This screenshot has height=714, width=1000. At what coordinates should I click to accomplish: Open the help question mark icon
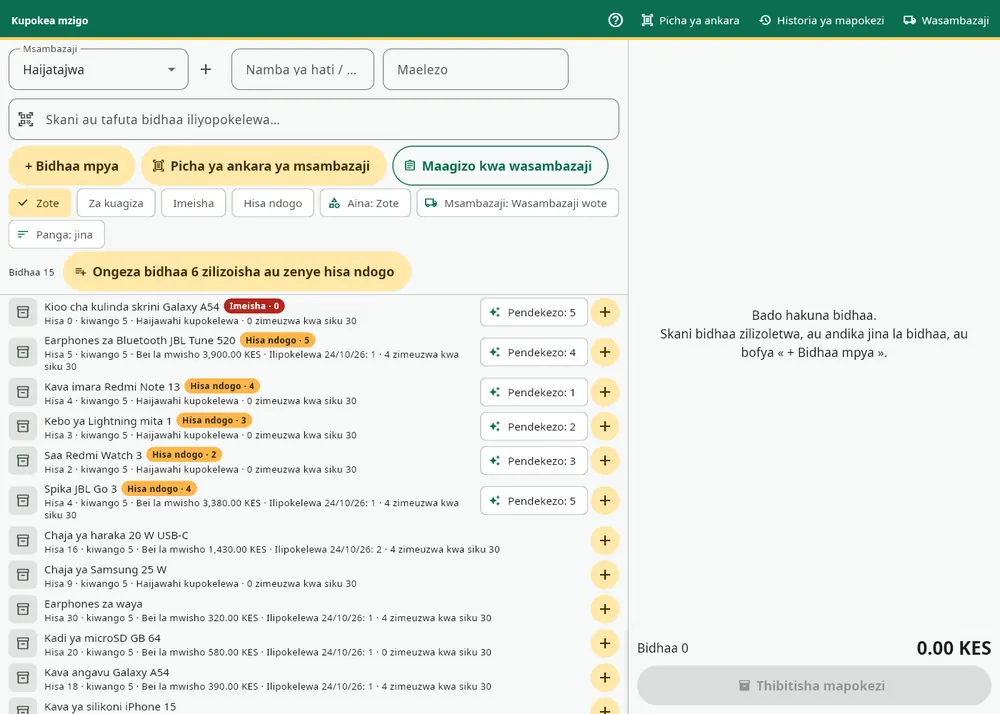click(615, 20)
